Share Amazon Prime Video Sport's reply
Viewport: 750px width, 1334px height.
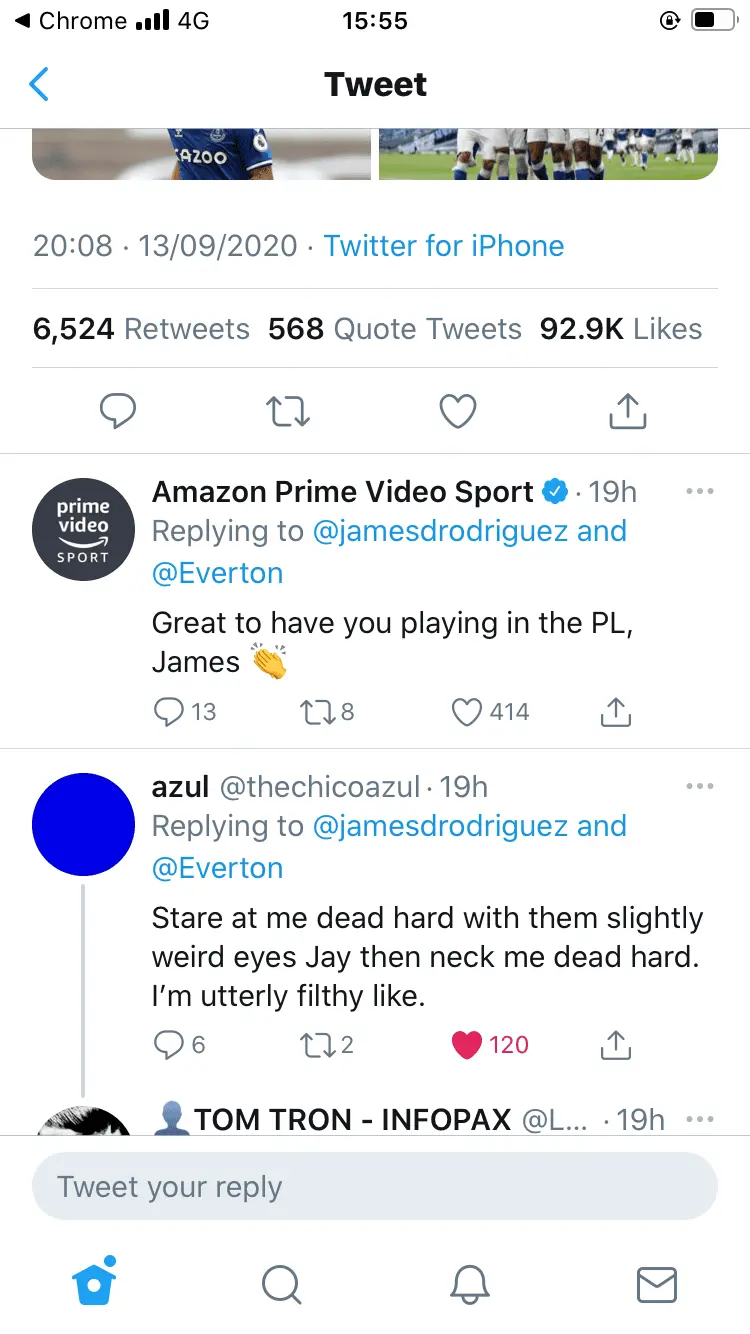click(616, 712)
